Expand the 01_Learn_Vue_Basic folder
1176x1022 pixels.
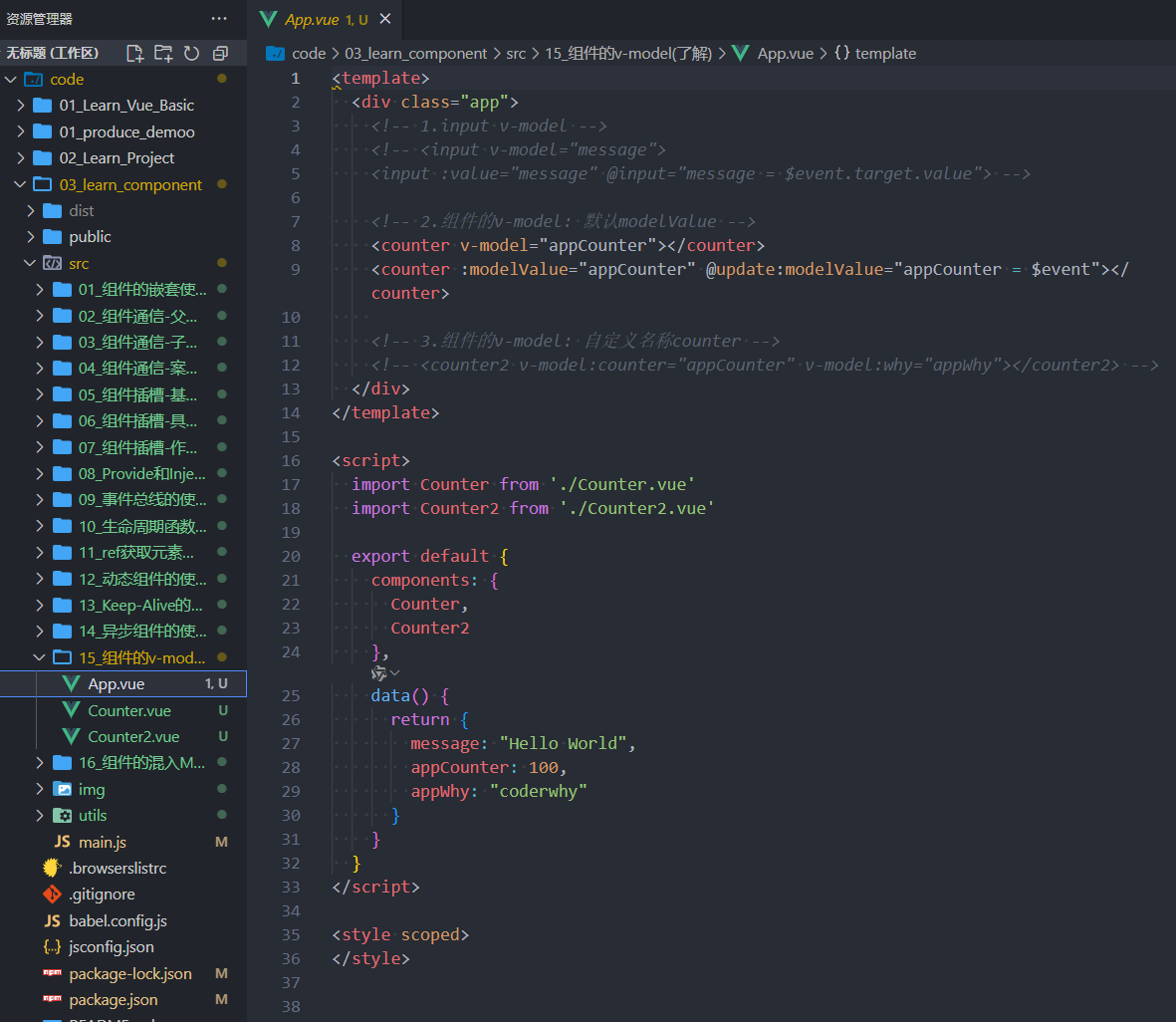click(x=20, y=105)
